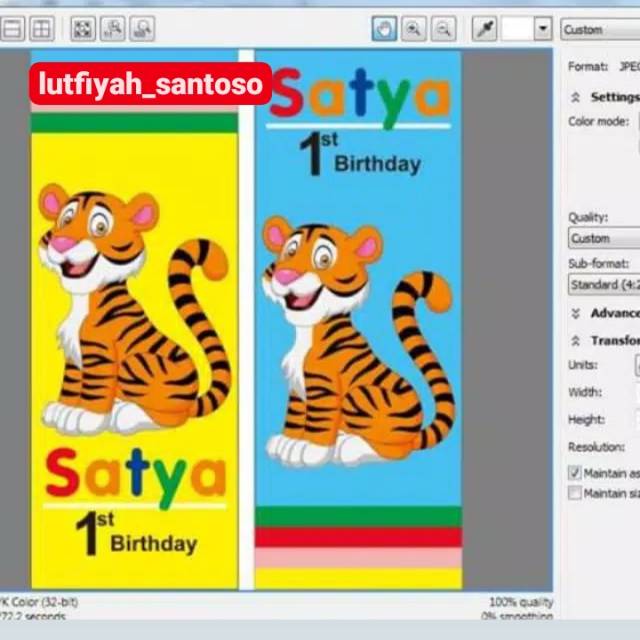
Task: Enable the Maintain size checkbox
Action: (x=575, y=493)
